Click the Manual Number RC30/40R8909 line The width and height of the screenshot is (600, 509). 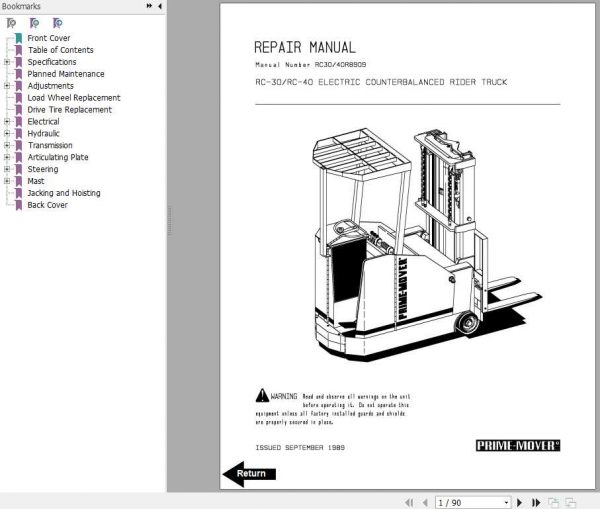pos(311,65)
